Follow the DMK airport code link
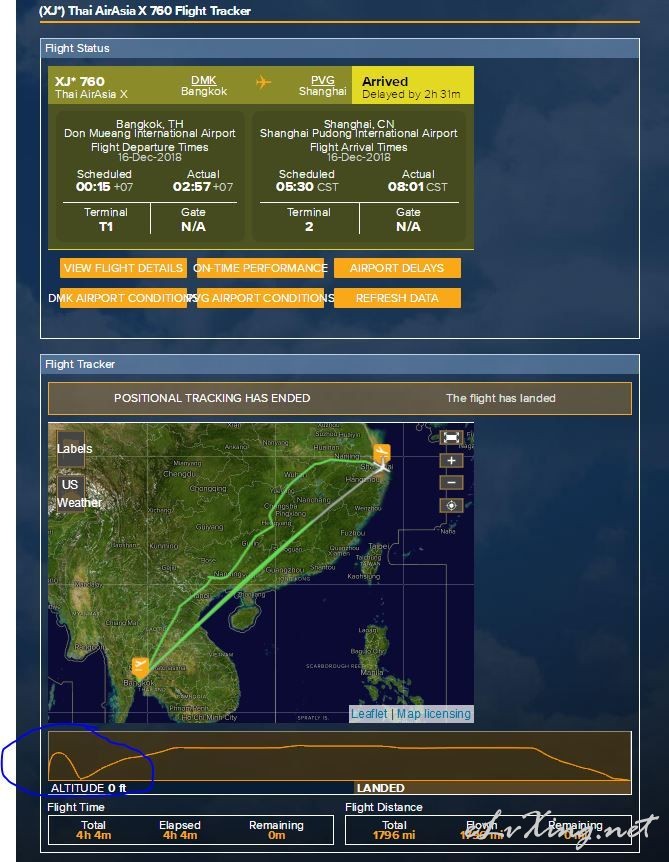The width and height of the screenshot is (669, 862). 204,80
